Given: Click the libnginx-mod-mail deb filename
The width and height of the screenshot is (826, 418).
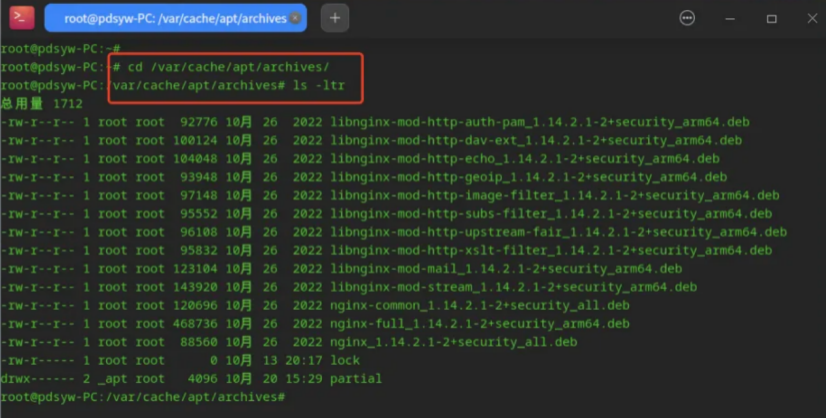Looking at the screenshot, I should pos(506,269).
